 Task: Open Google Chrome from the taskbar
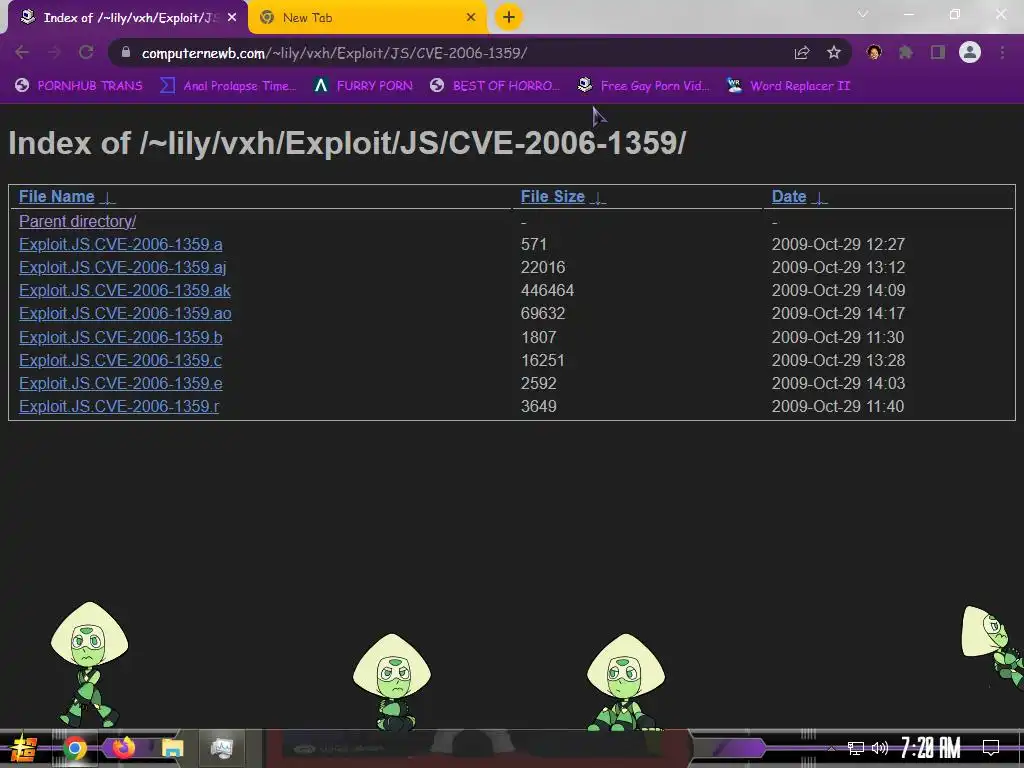pyautogui.click(x=74, y=748)
